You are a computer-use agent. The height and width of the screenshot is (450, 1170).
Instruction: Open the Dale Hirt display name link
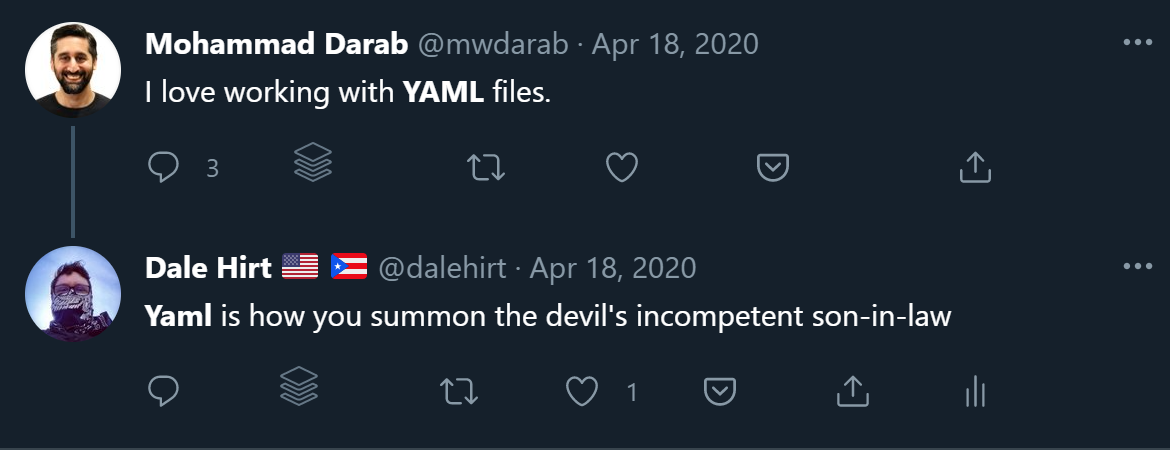point(208,268)
